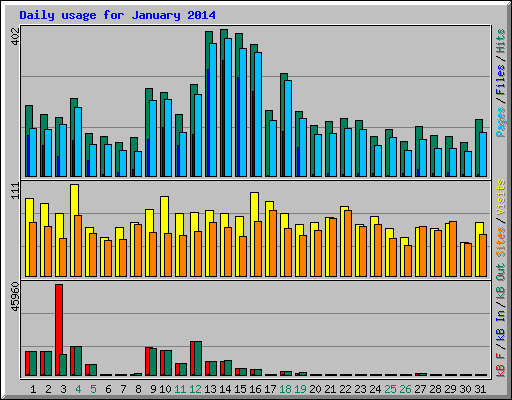Click day label 23 on the x-axis
512x400 pixels.
click(360, 389)
